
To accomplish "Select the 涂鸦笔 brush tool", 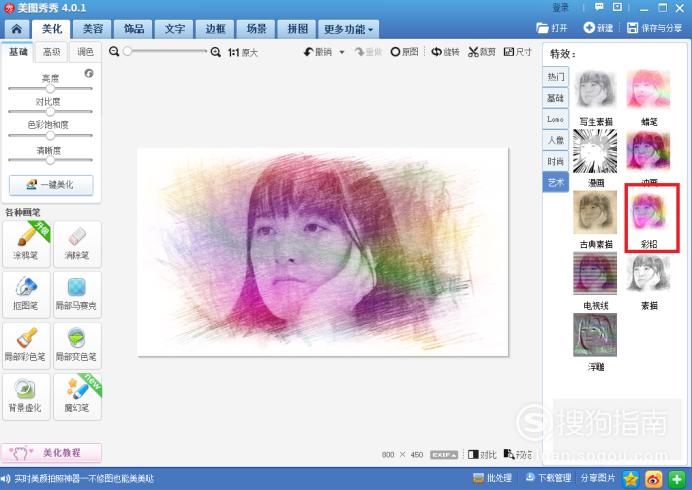I will [26, 244].
